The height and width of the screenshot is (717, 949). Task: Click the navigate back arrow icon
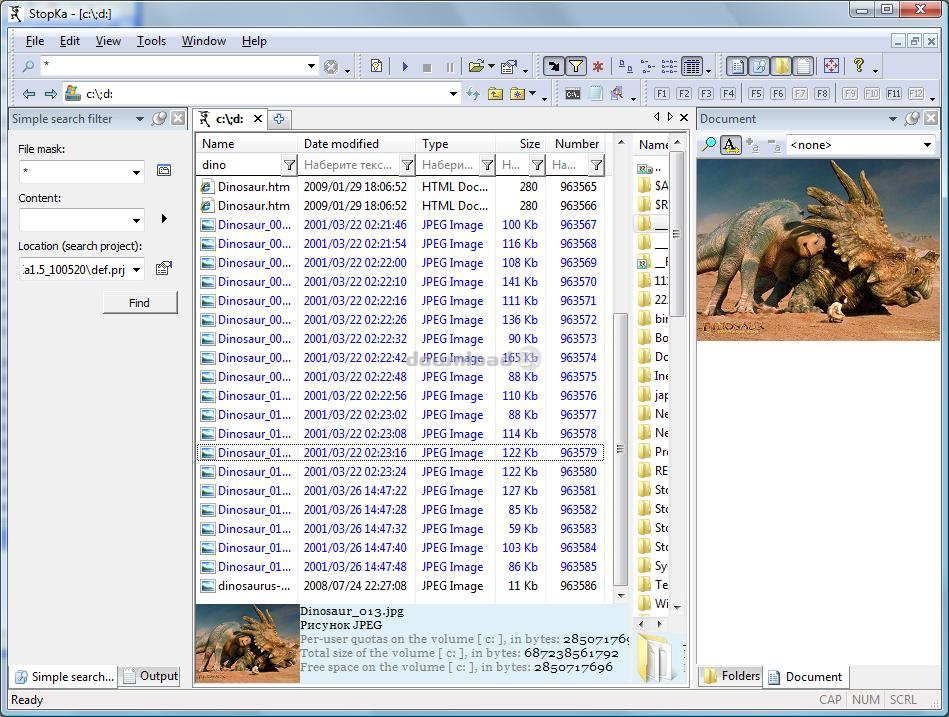click(x=28, y=94)
